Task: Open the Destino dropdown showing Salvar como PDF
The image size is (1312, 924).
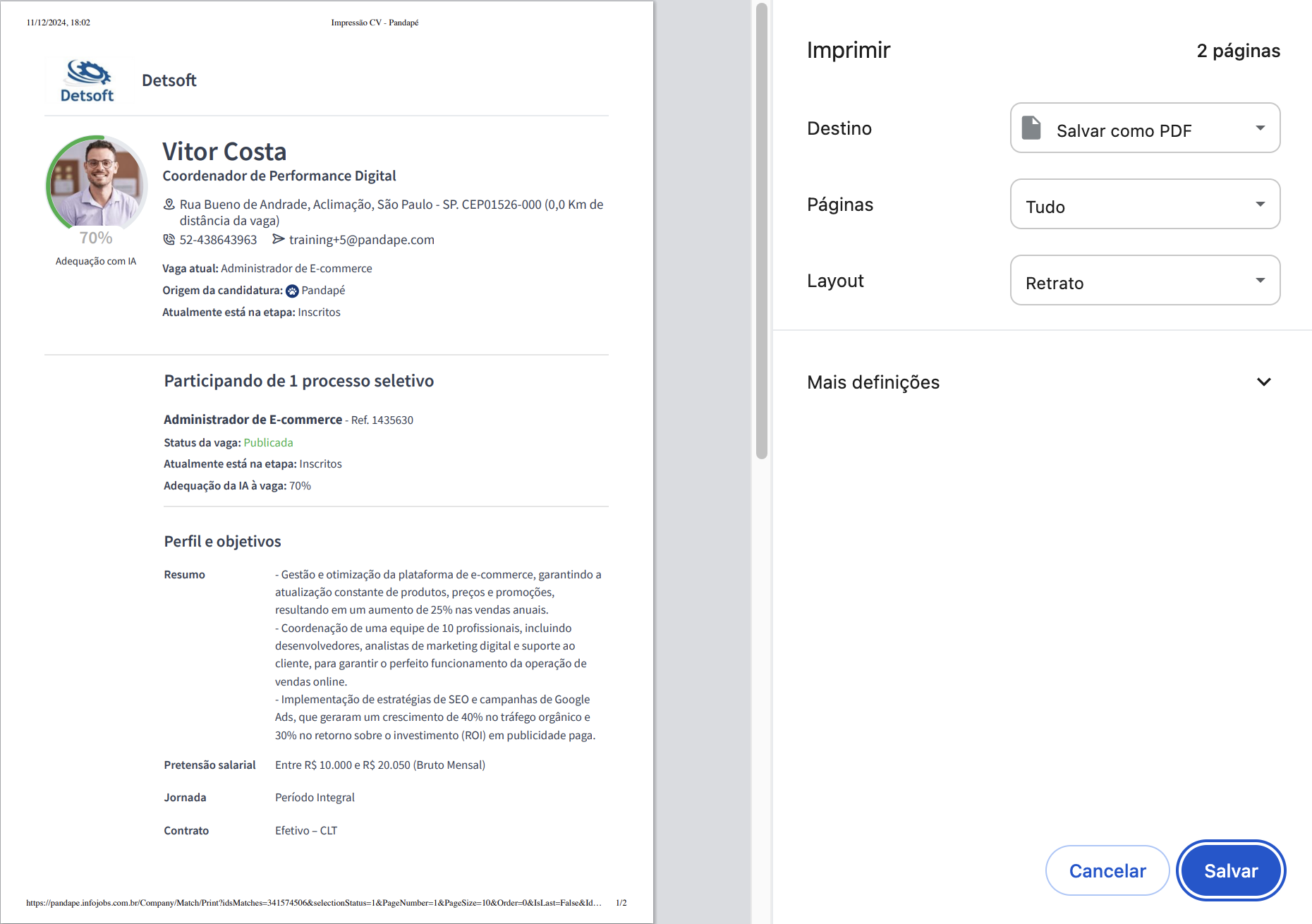Action: (1145, 128)
